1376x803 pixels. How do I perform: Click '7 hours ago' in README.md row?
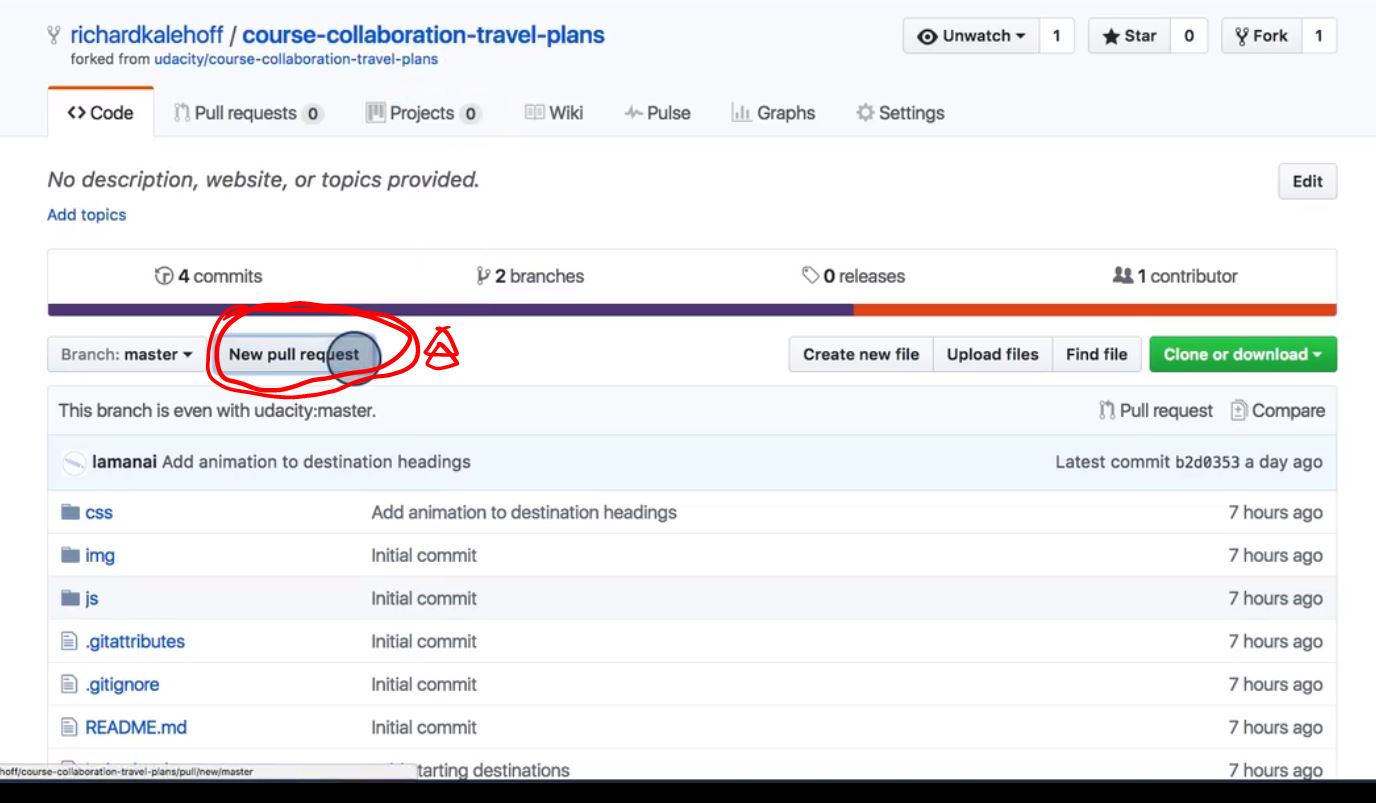(1275, 728)
